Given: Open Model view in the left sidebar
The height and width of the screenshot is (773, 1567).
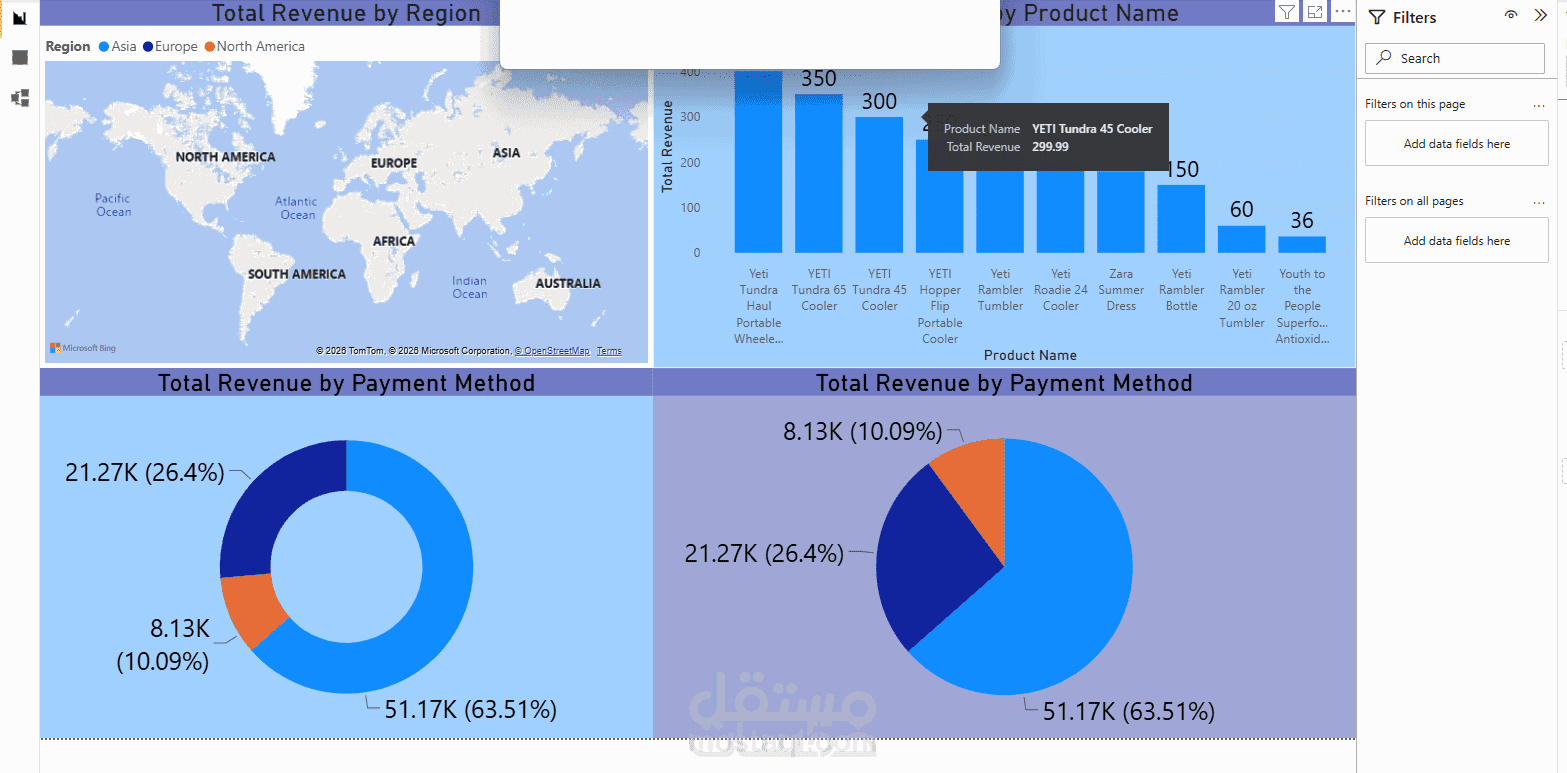Looking at the screenshot, I should click(x=19, y=97).
